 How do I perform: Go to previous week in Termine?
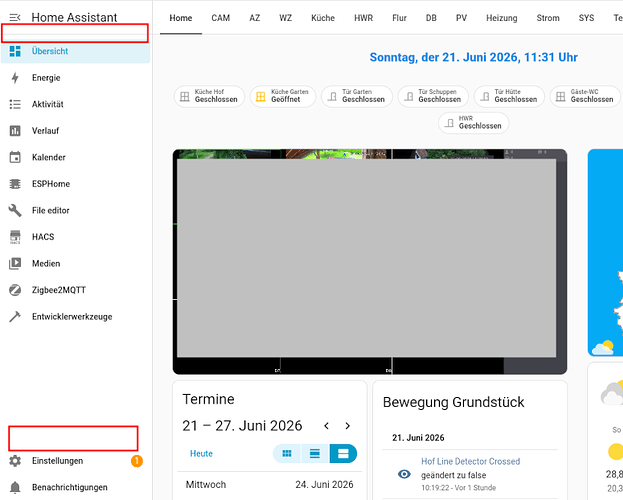327,426
